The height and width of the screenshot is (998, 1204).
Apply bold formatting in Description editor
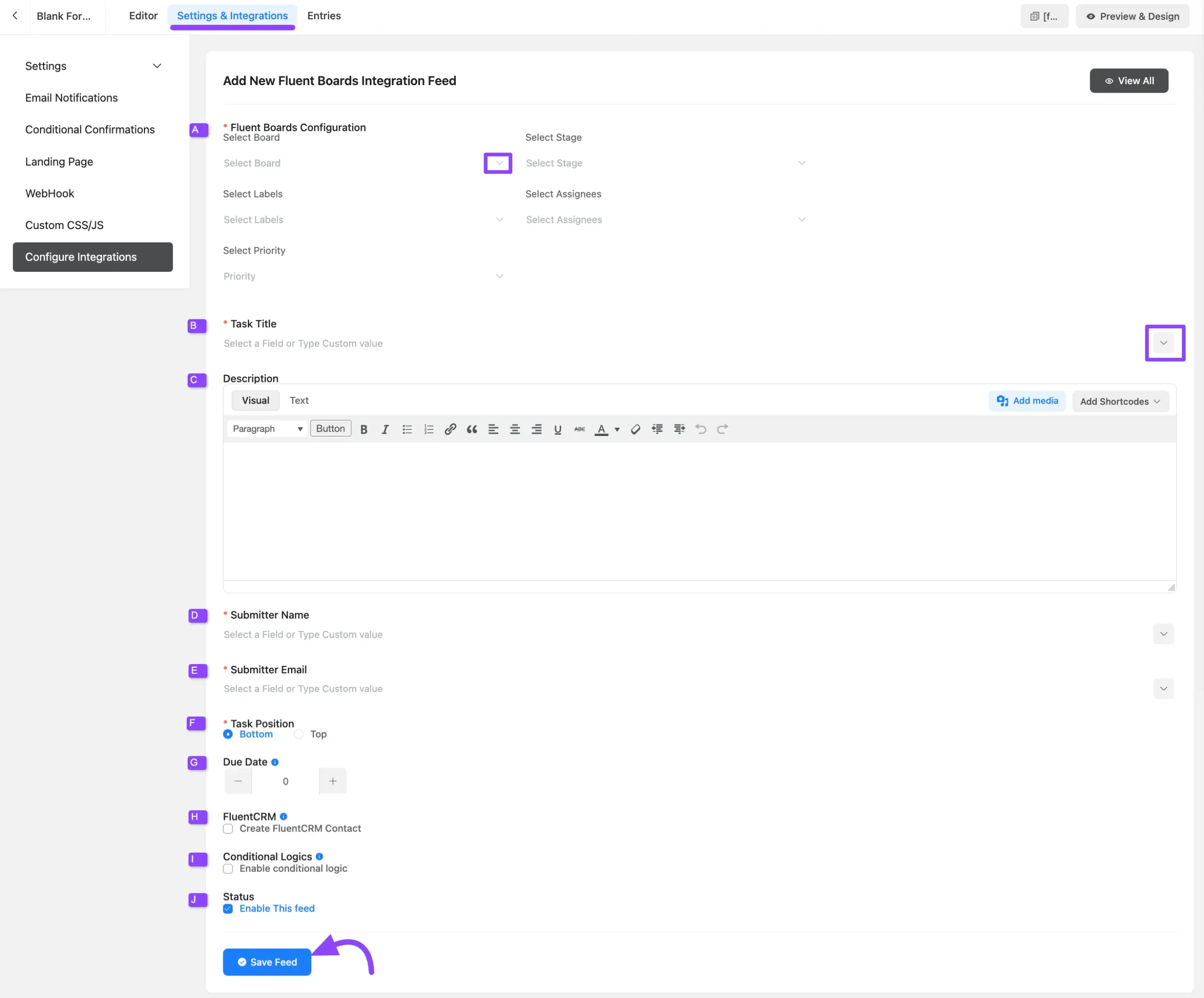[x=364, y=429]
